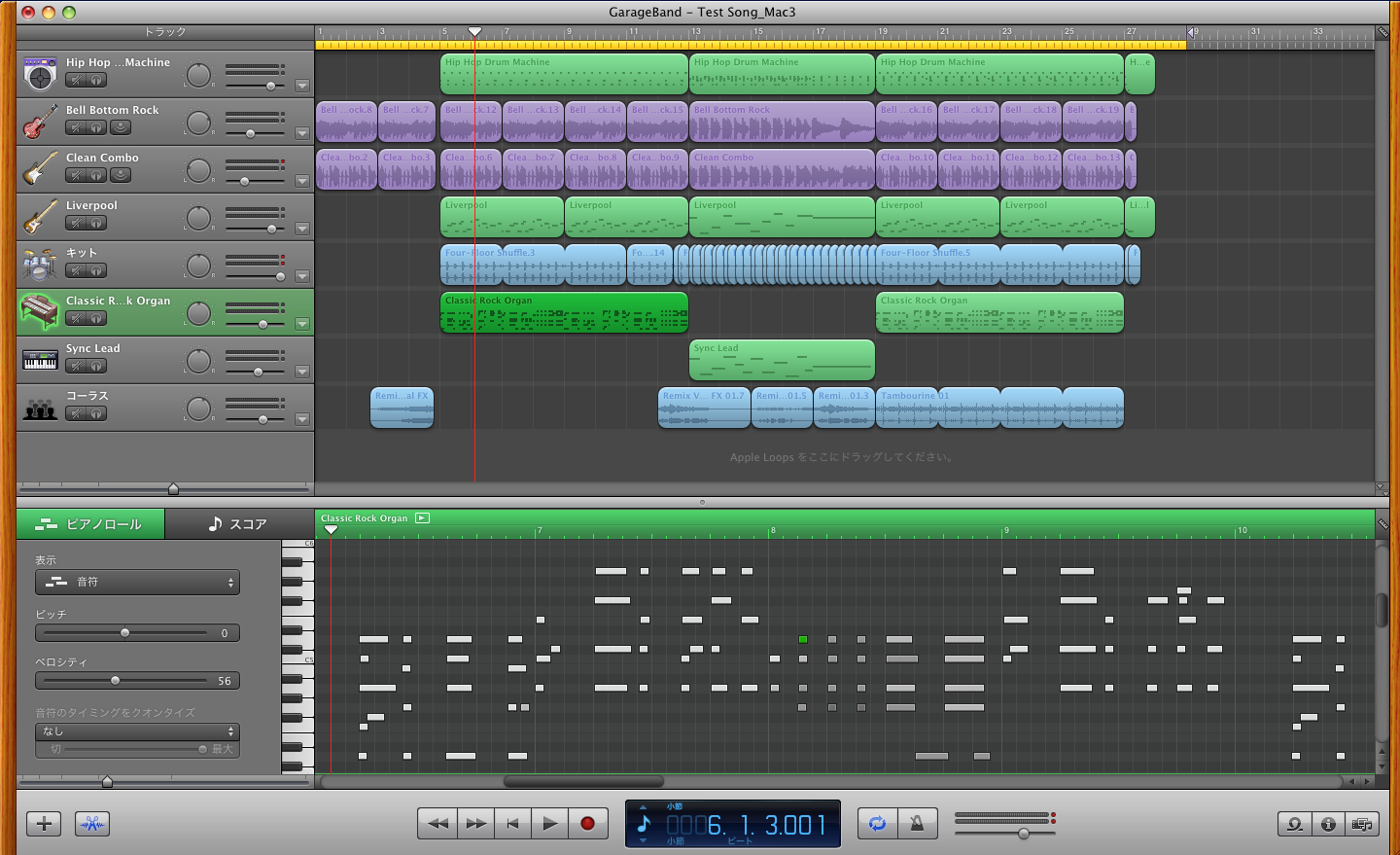Open the 音符 display dropdown
The height and width of the screenshot is (855, 1400).
click(x=137, y=582)
